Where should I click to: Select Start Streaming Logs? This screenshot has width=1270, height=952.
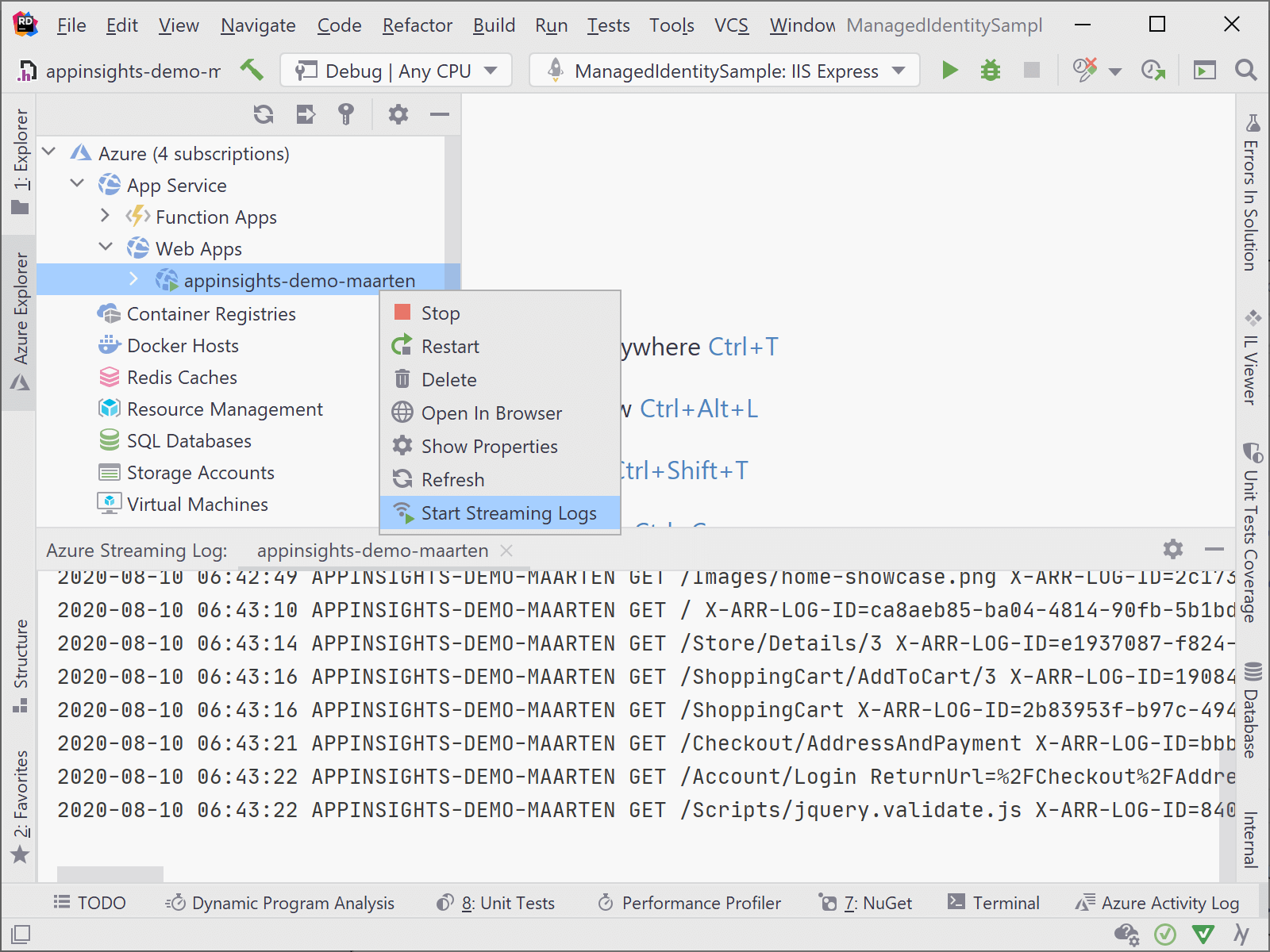(500, 512)
